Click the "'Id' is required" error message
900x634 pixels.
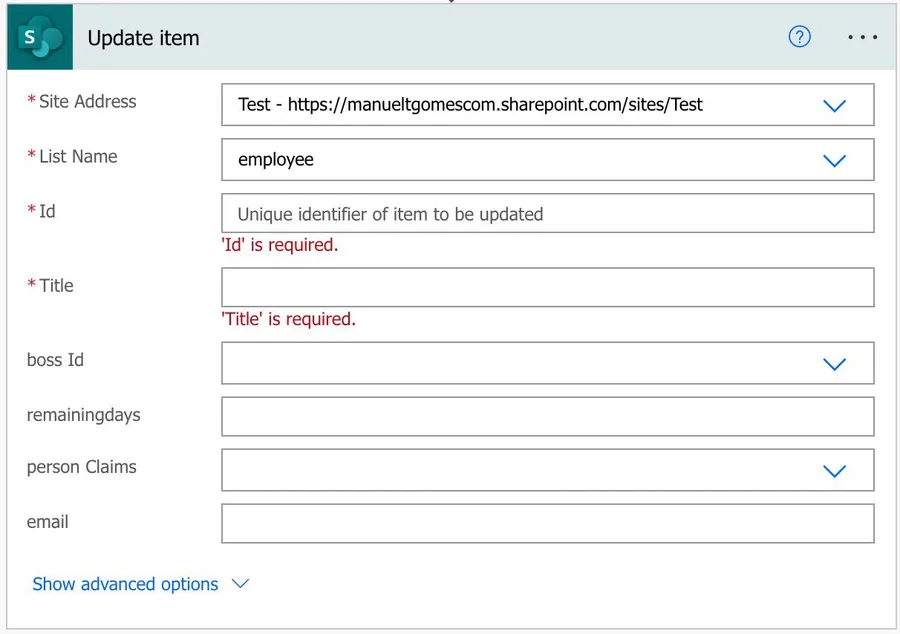279,245
